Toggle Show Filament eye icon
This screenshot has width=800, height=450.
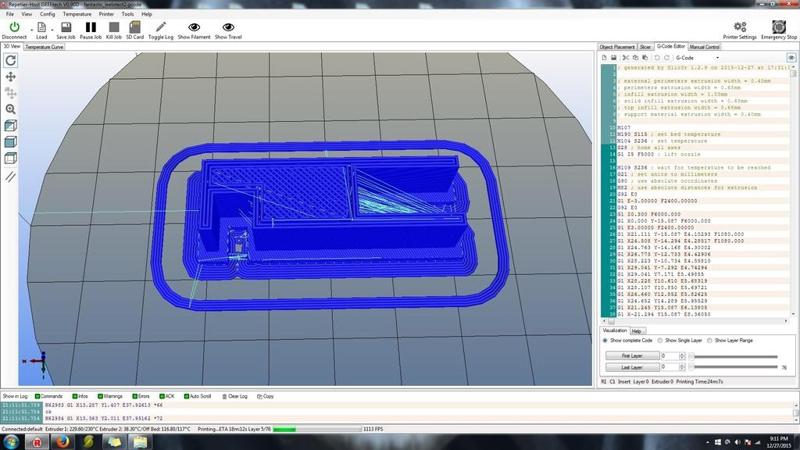pyautogui.click(x=194, y=27)
